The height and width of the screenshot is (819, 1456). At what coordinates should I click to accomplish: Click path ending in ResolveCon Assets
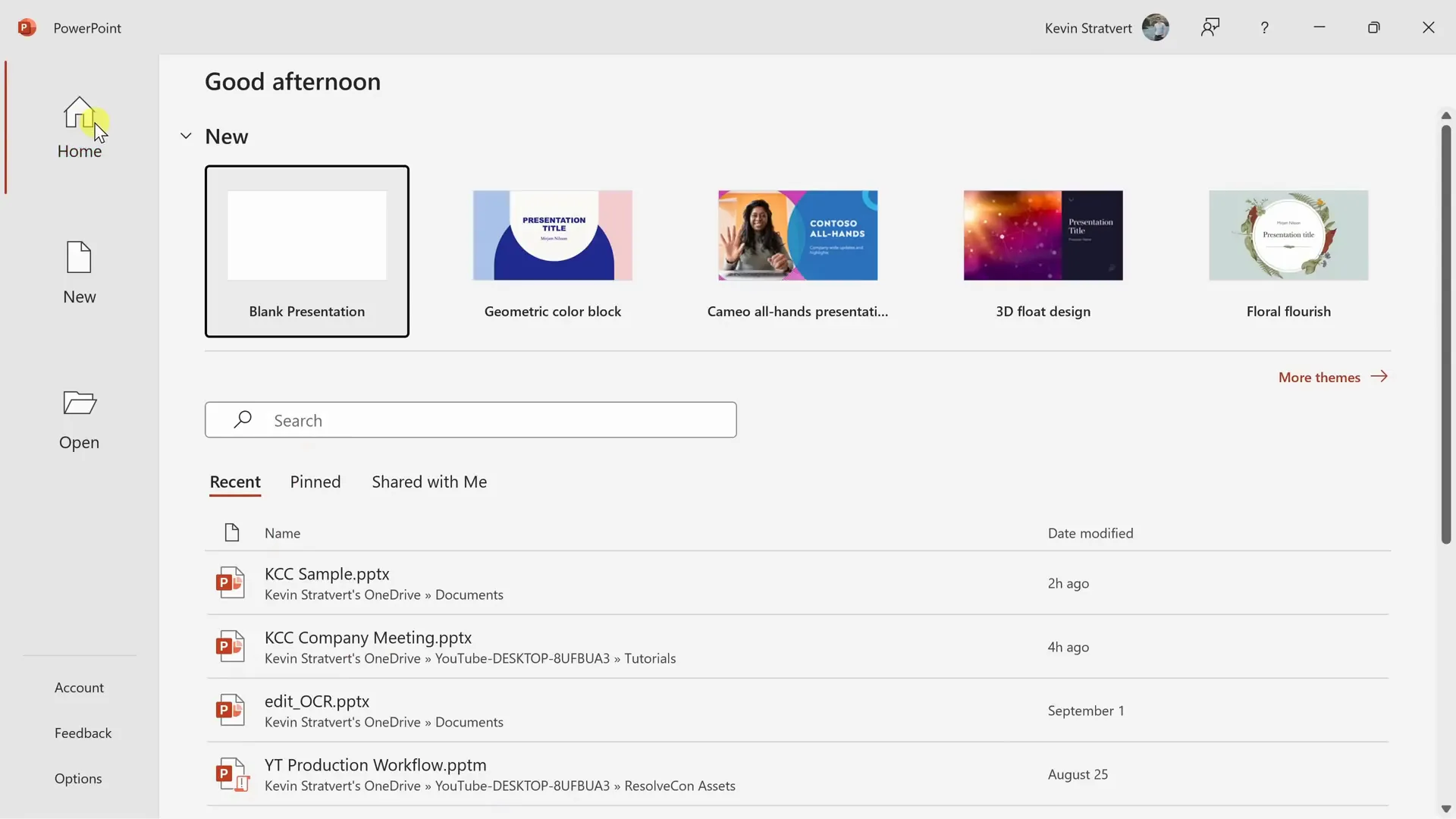pos(500,786)
